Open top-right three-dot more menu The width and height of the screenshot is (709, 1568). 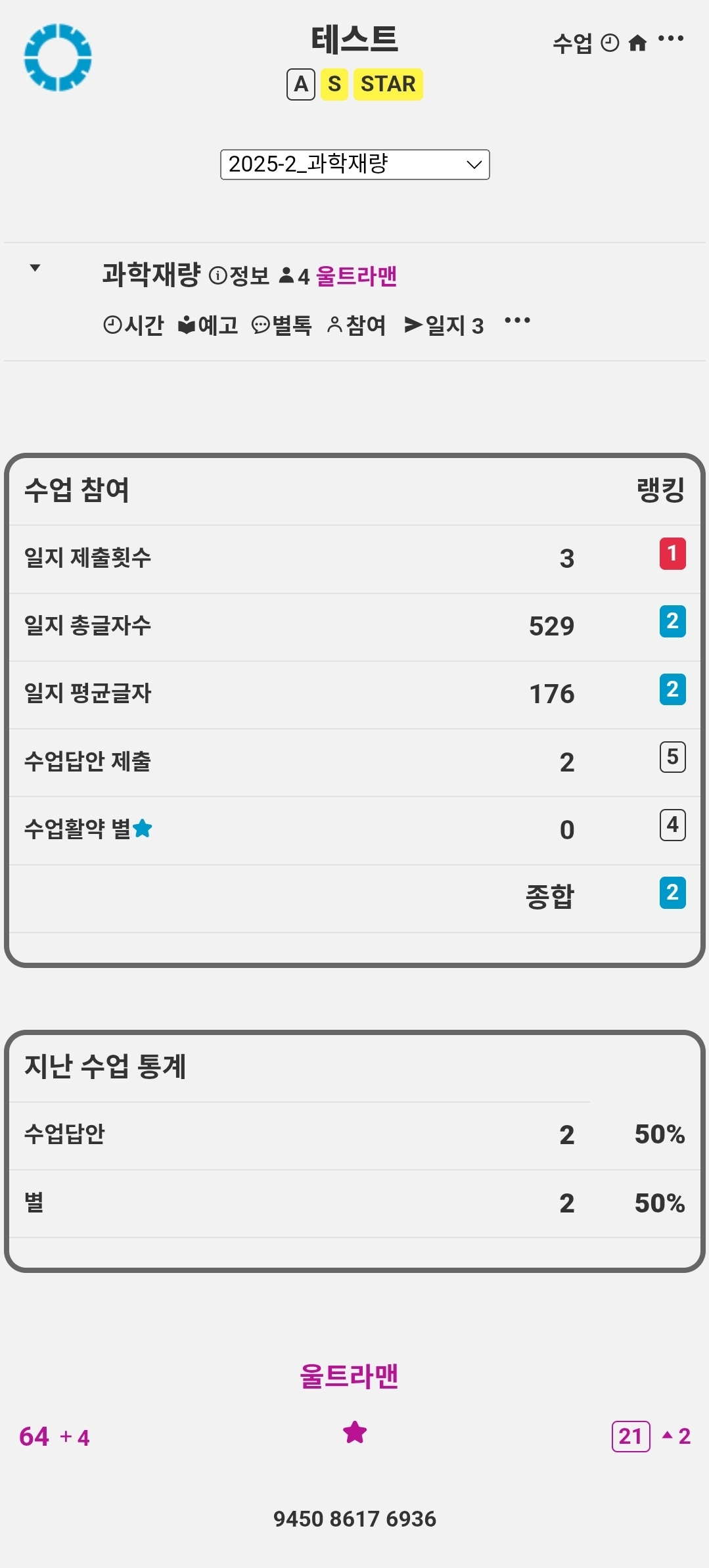[x=671, y=39]
